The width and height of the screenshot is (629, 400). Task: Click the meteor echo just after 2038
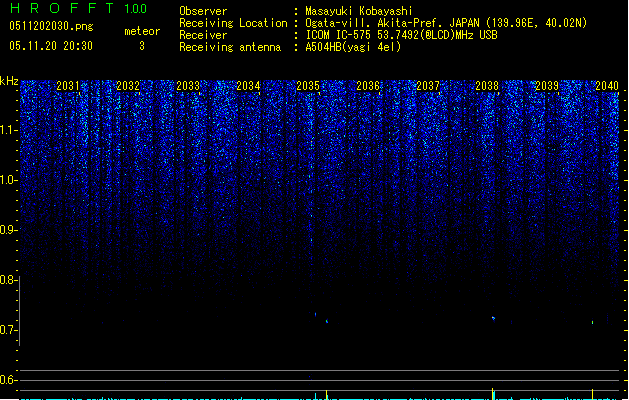pos(493,319)
